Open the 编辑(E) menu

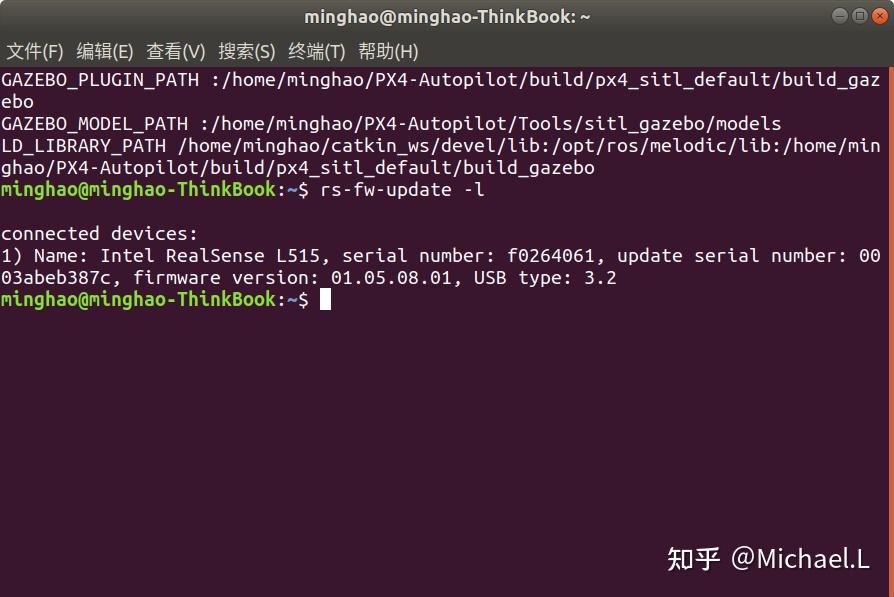[105, 51]
